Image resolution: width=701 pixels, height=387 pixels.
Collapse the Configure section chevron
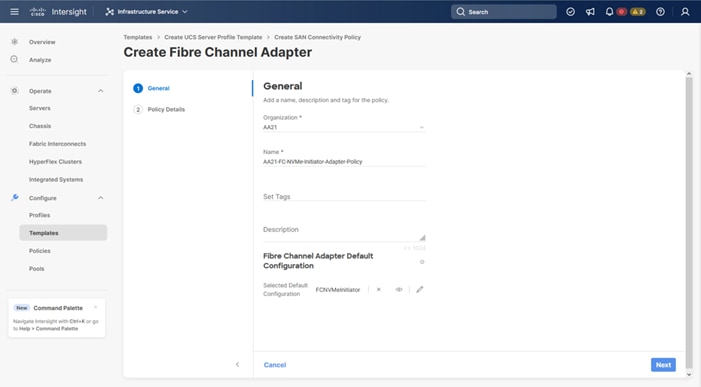tap(101, 198)
